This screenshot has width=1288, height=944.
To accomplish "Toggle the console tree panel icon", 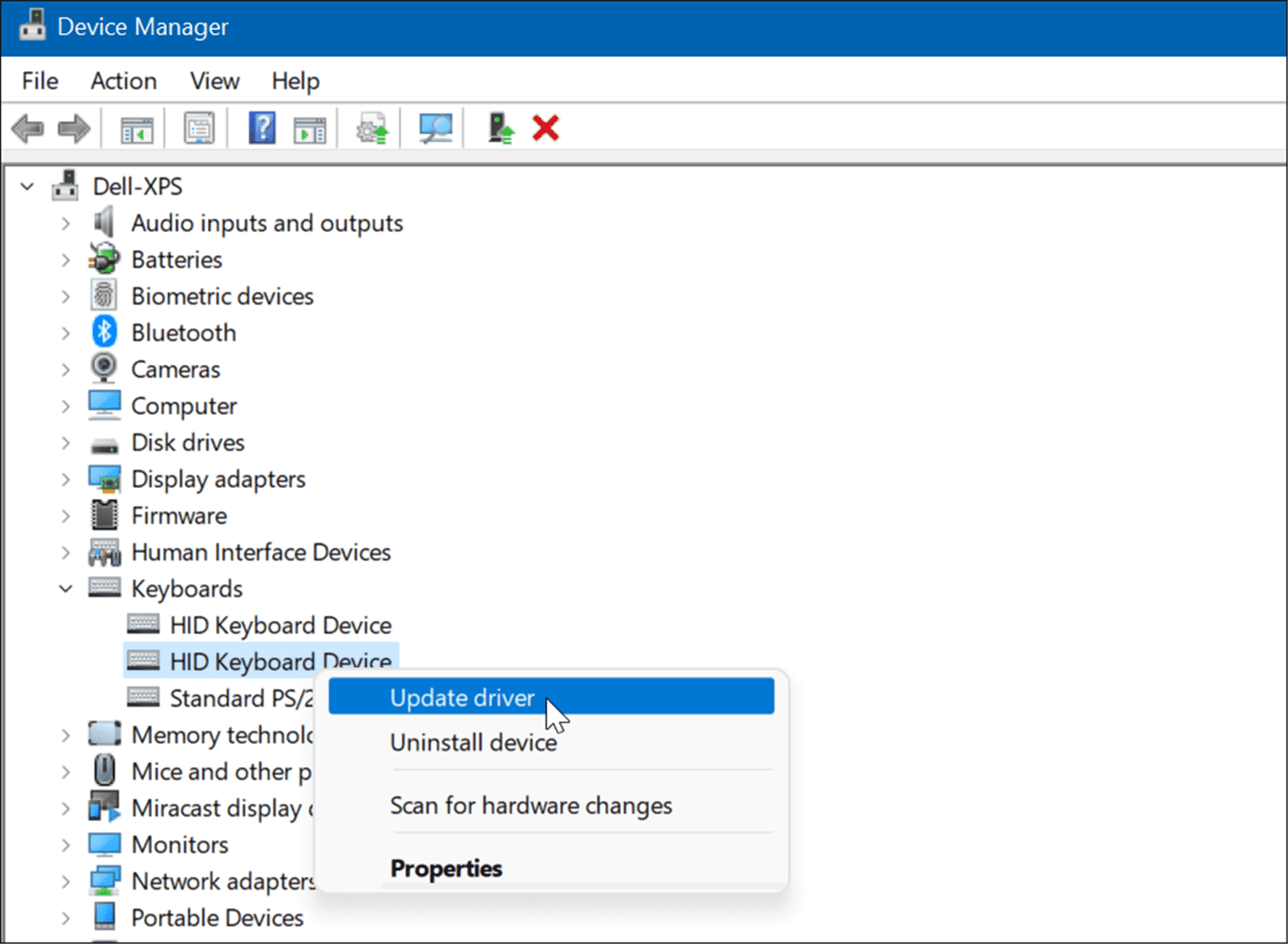I will 134,128.
